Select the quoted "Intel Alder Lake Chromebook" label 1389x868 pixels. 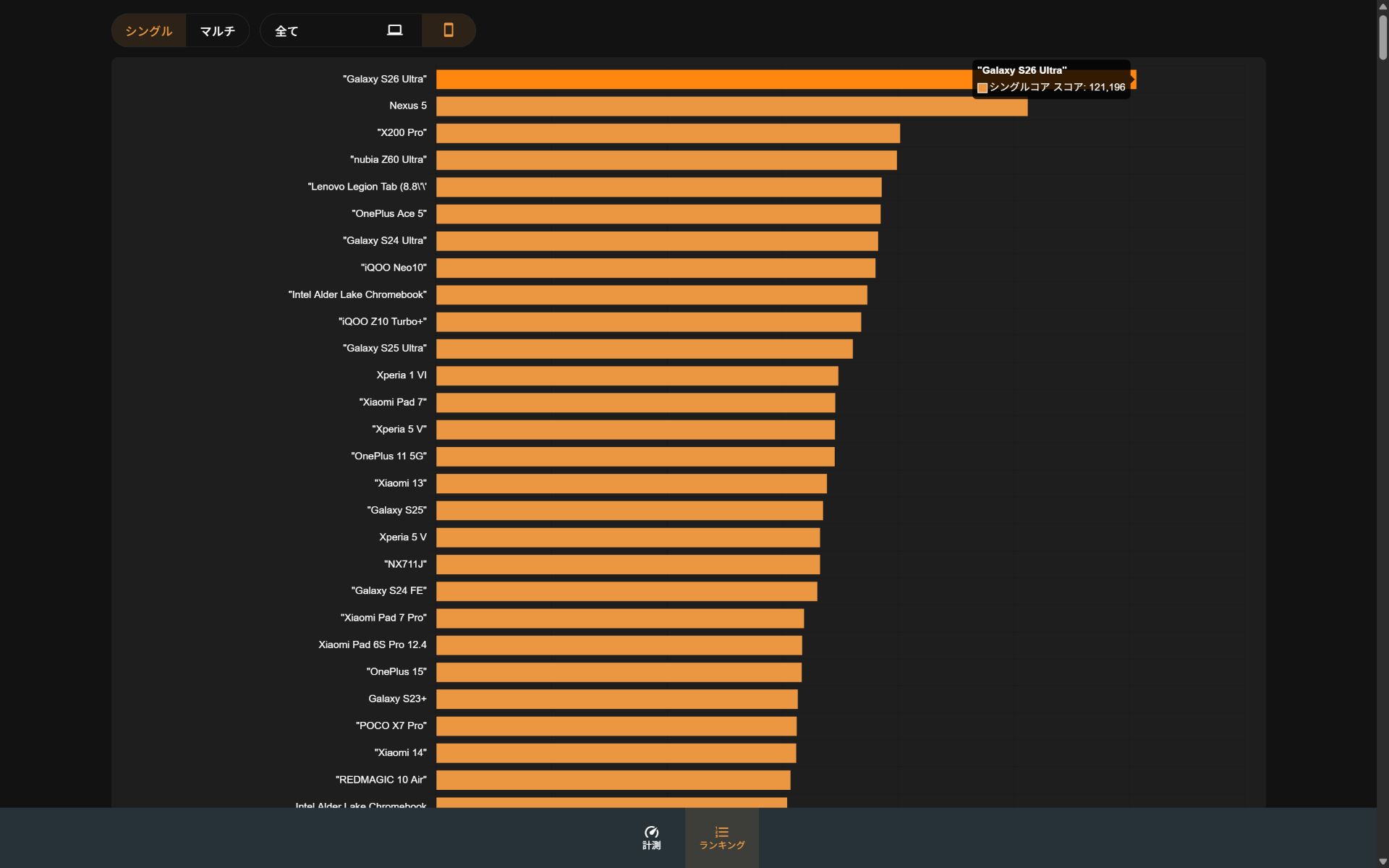point(357,294)
